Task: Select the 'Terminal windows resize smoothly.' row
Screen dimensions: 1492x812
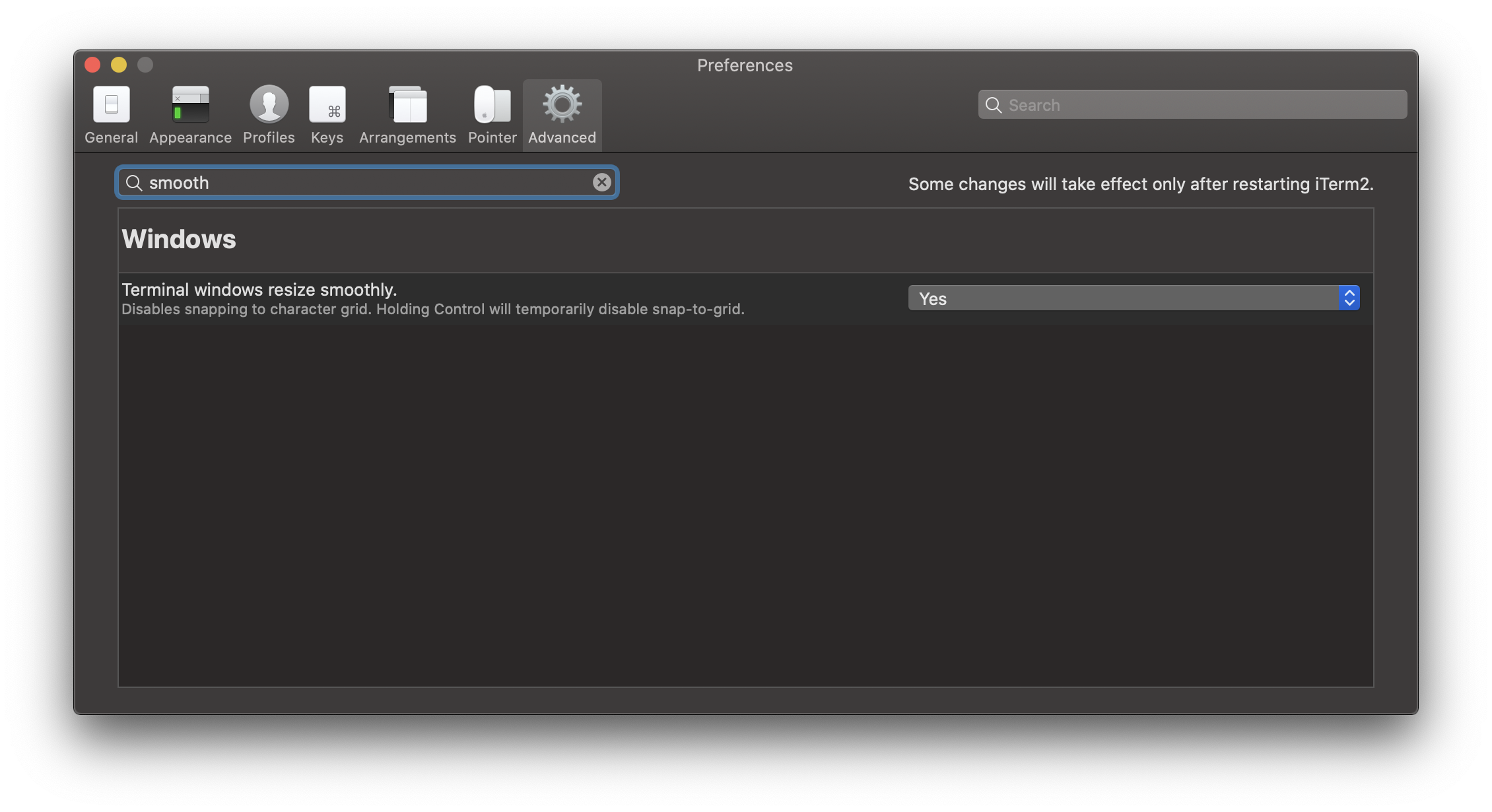Action: coord(746,299)
